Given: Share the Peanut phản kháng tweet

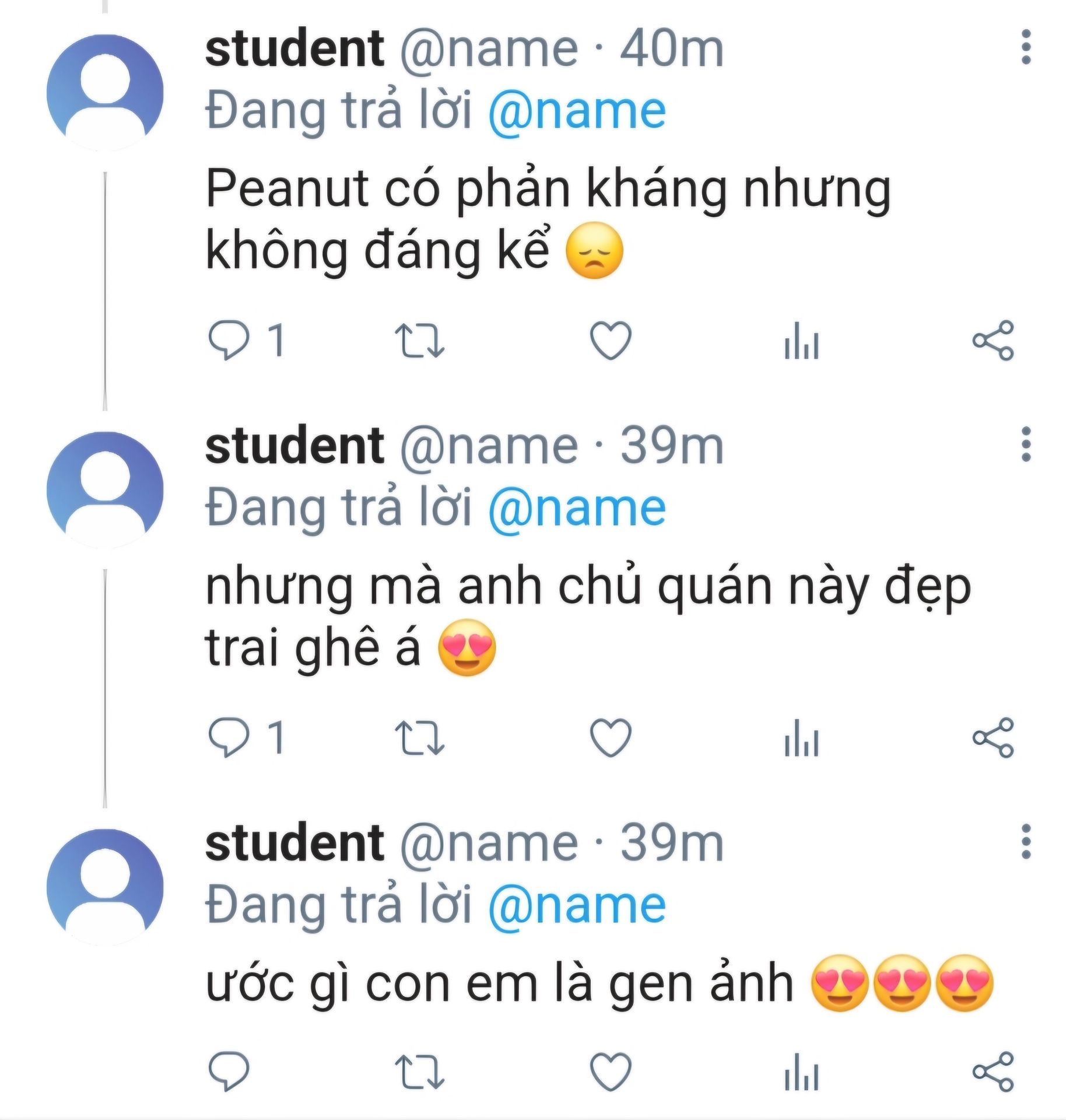Looking at the screenshot, I should [993, 340].
